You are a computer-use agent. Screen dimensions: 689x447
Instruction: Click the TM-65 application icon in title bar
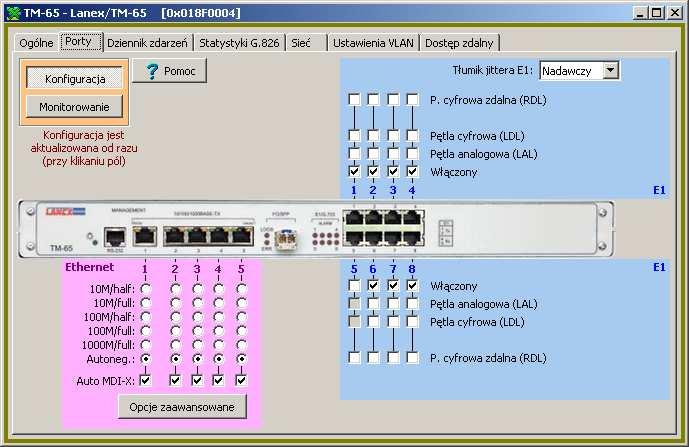click(x=13, y=13)
